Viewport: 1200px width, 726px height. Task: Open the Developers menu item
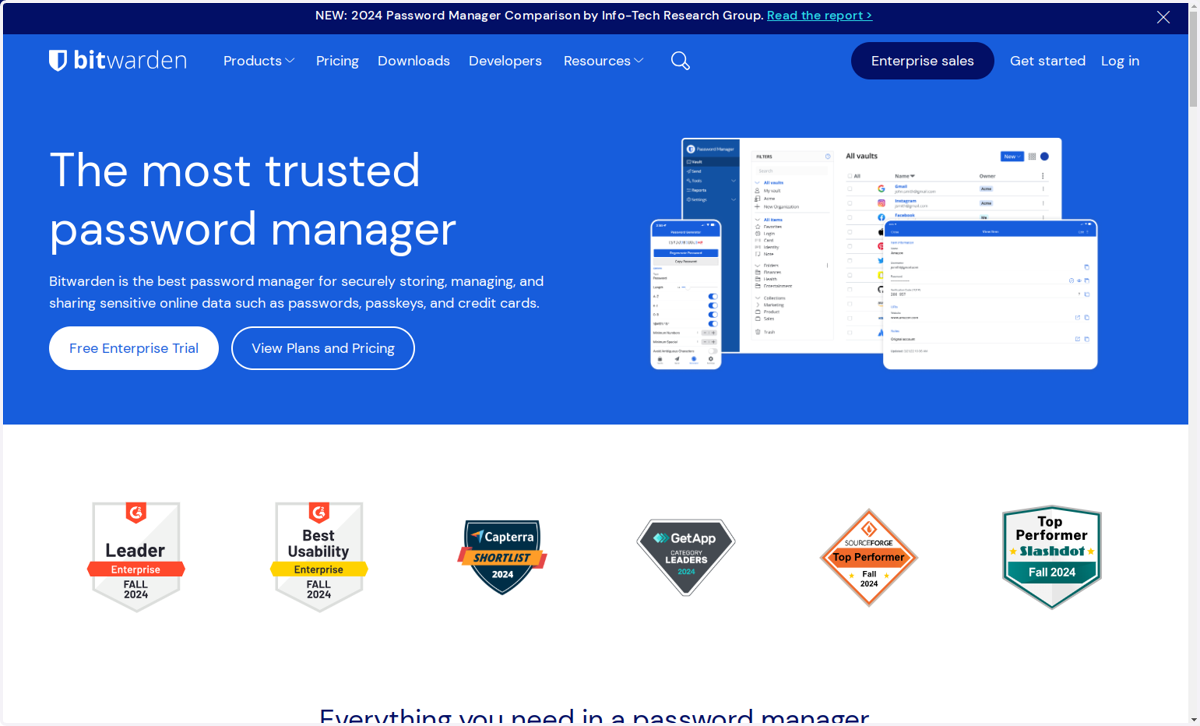(x=505, y=61)
